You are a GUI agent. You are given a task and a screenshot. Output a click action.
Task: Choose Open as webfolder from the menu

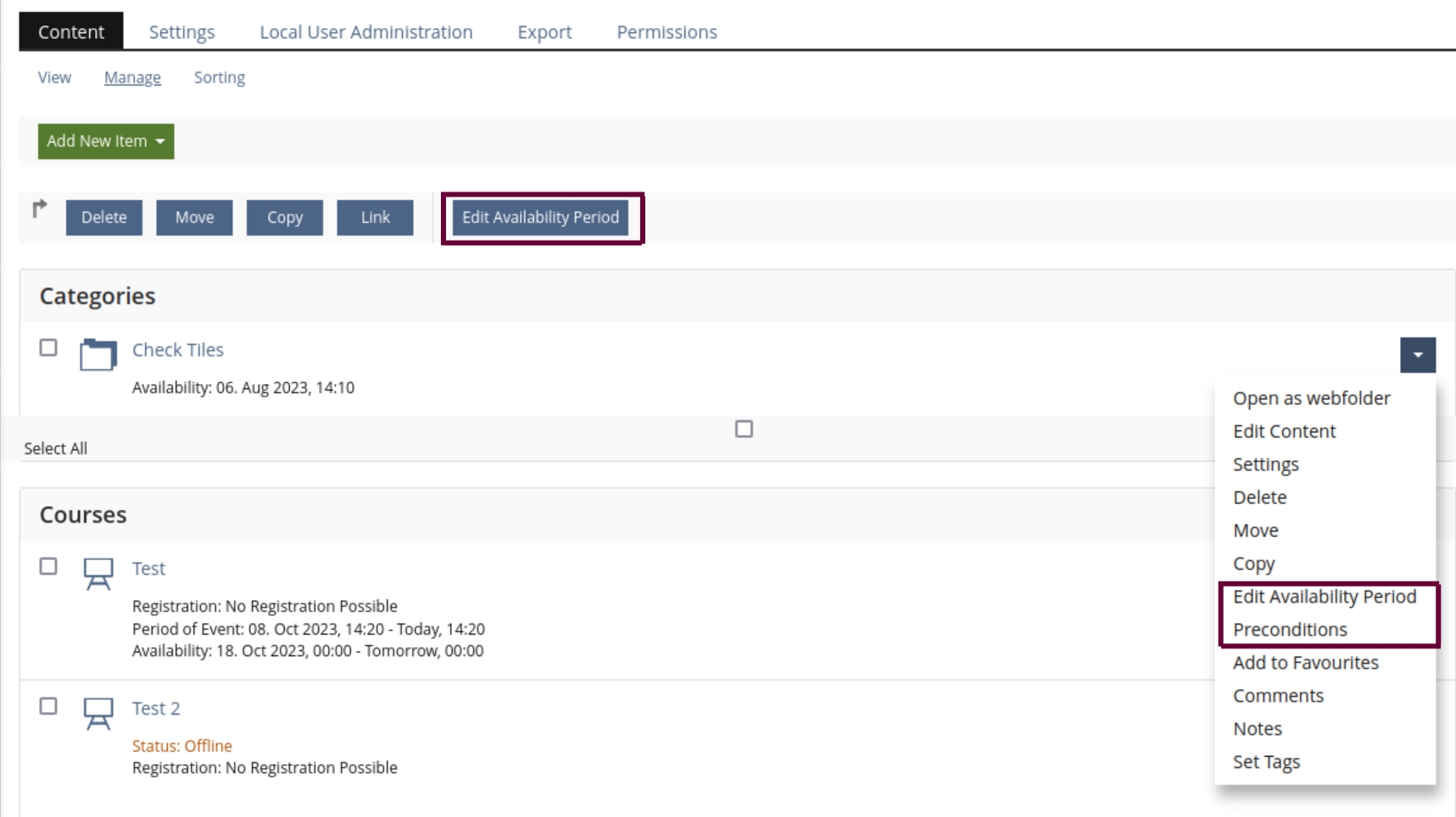(x=1312, y=398)
